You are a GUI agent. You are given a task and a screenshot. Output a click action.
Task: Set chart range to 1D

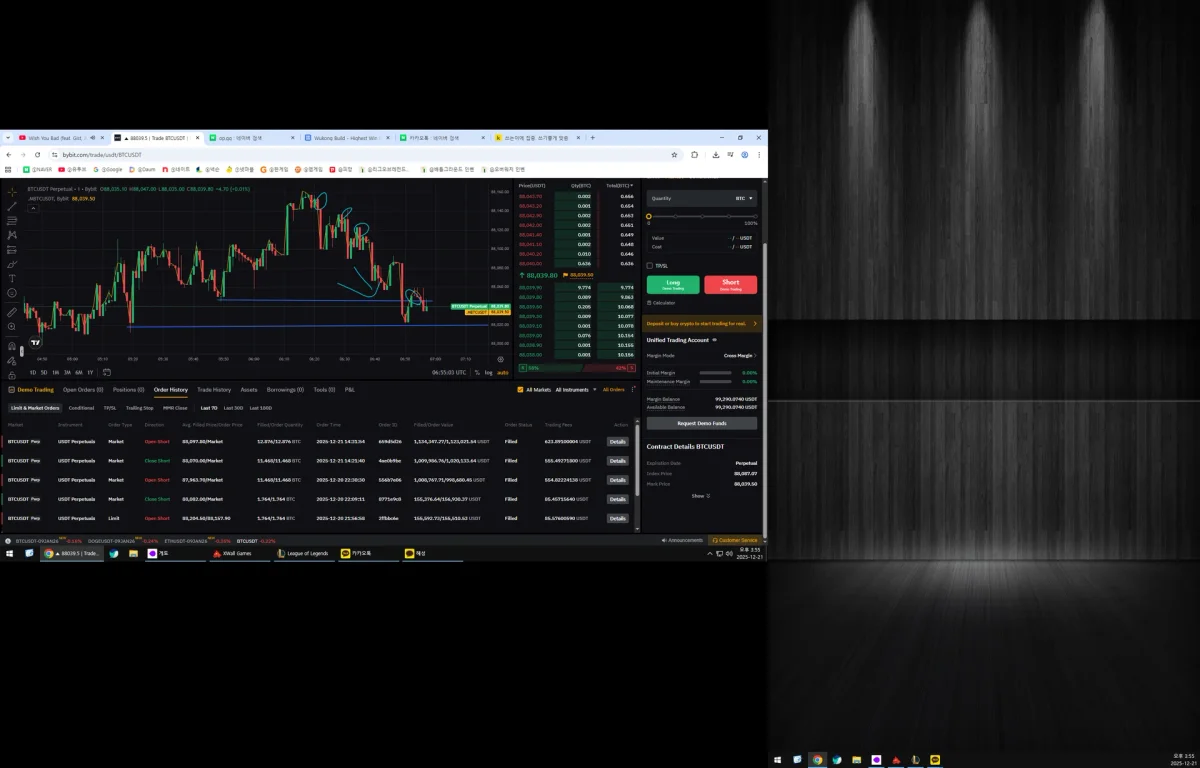click(x=32, y=372)
